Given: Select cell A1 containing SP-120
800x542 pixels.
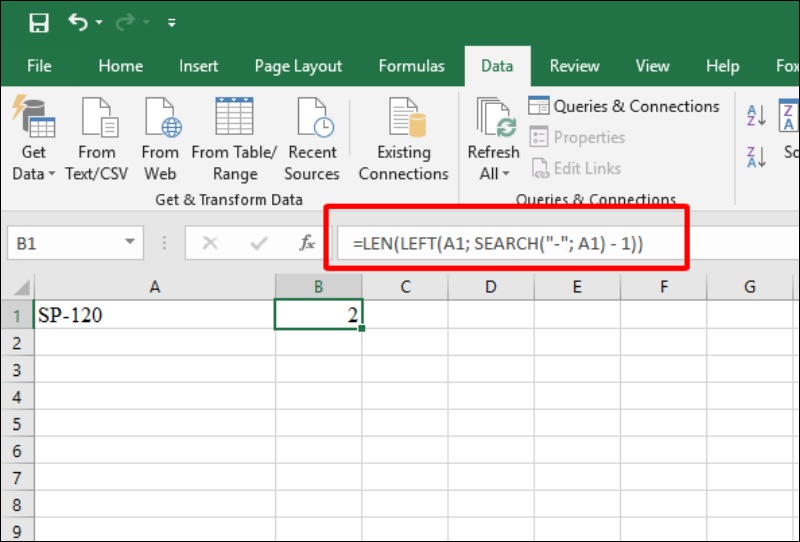Looking at the screenshot, I should click(x=154, y=315).
